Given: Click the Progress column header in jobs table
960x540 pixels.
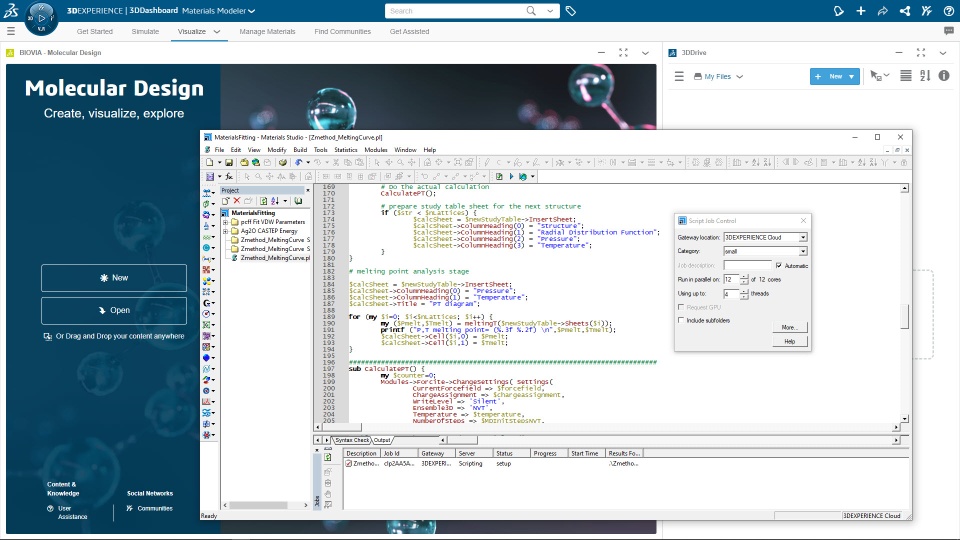Looking at the screenshot, I should 547,454.
